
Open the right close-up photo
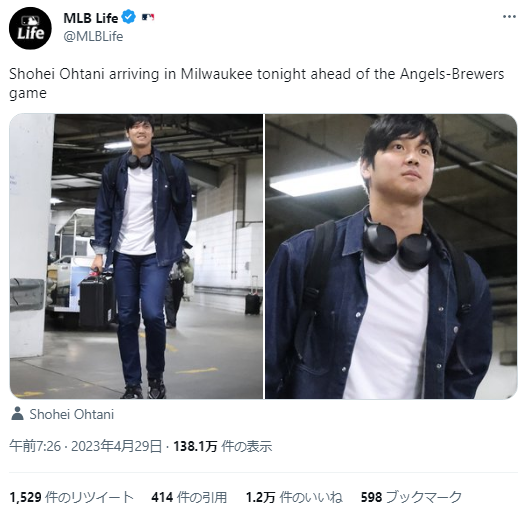tap(391, 257)
